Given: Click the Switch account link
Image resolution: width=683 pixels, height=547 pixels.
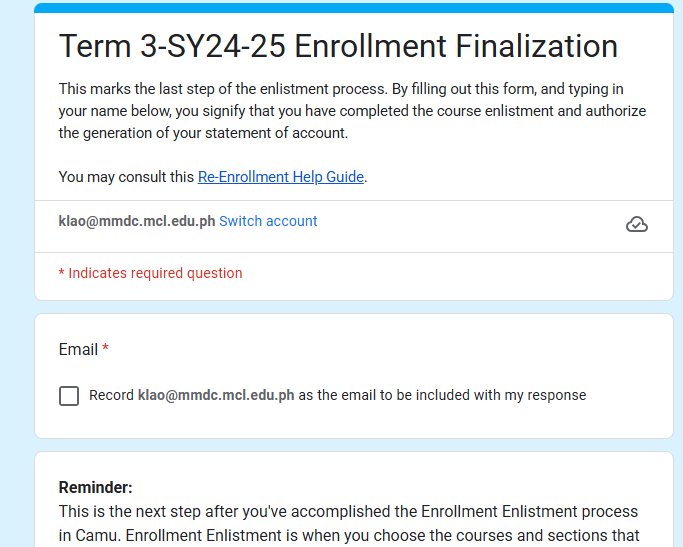Looking at the screenshot, I should tap(268, 221).
